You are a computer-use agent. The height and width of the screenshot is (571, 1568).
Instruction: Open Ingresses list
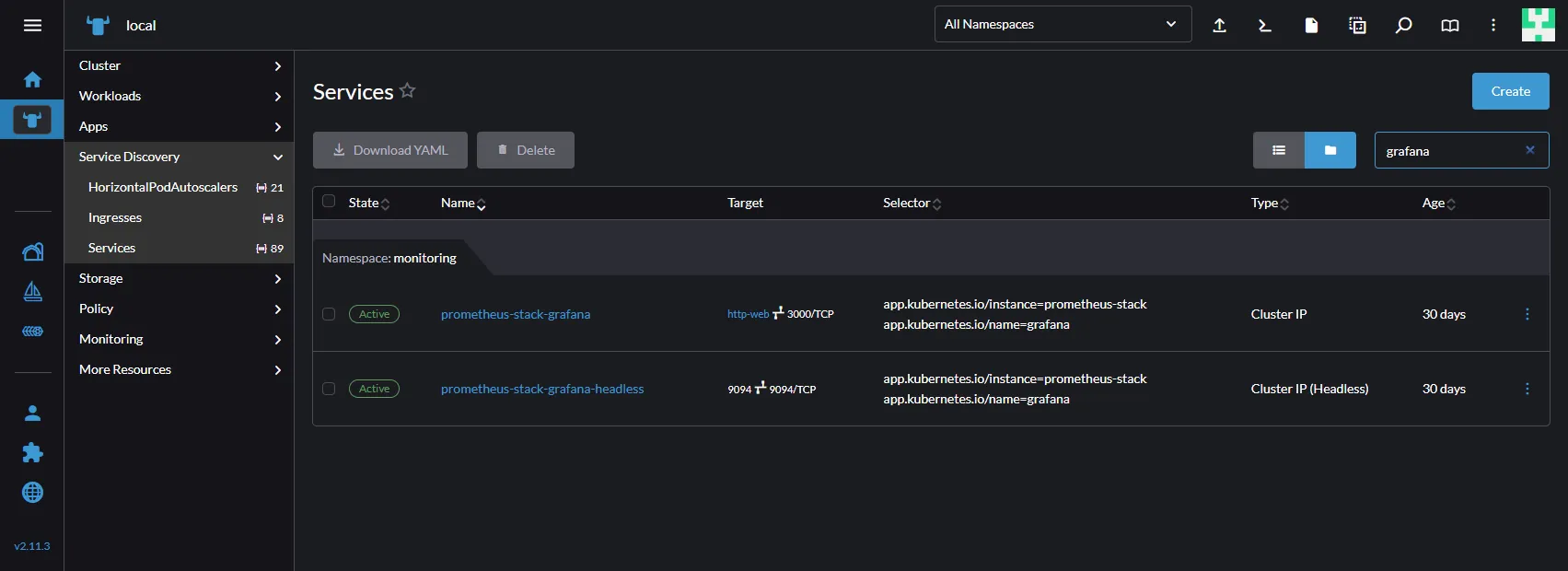[x=179, y=217]
